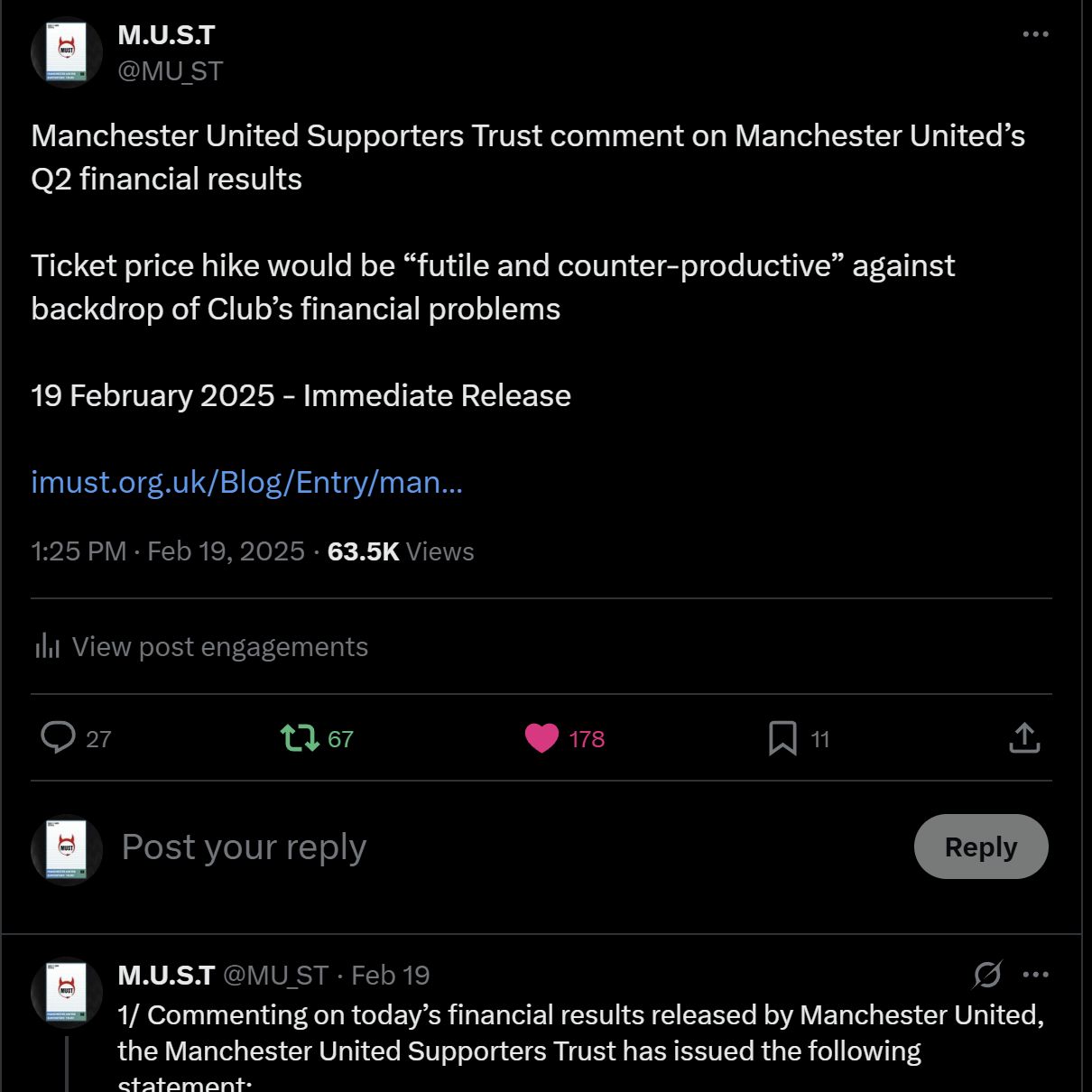Viewport: 1092px width, 1092px height.
Task: Undo the repost via green arrows icon
Action: 300,737
